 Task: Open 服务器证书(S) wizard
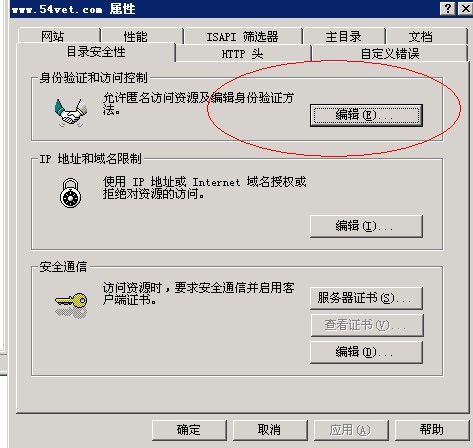click(x=366, y=298)
